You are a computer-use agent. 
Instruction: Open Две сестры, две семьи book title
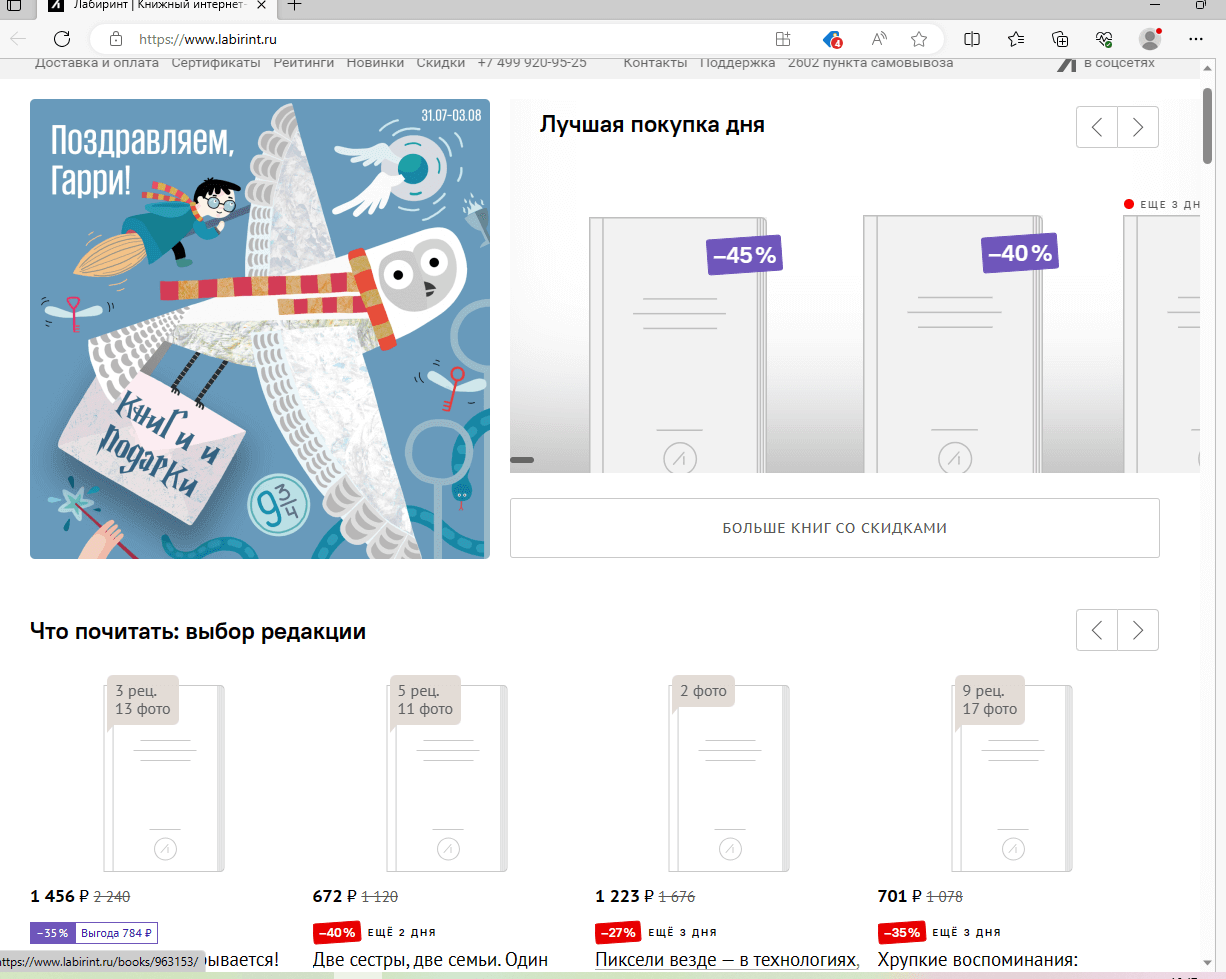[431, 961]
